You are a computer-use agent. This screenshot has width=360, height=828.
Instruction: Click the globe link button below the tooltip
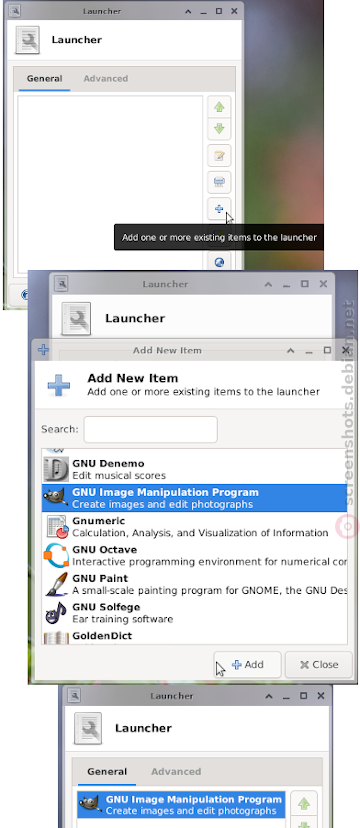tap(219, 261)
